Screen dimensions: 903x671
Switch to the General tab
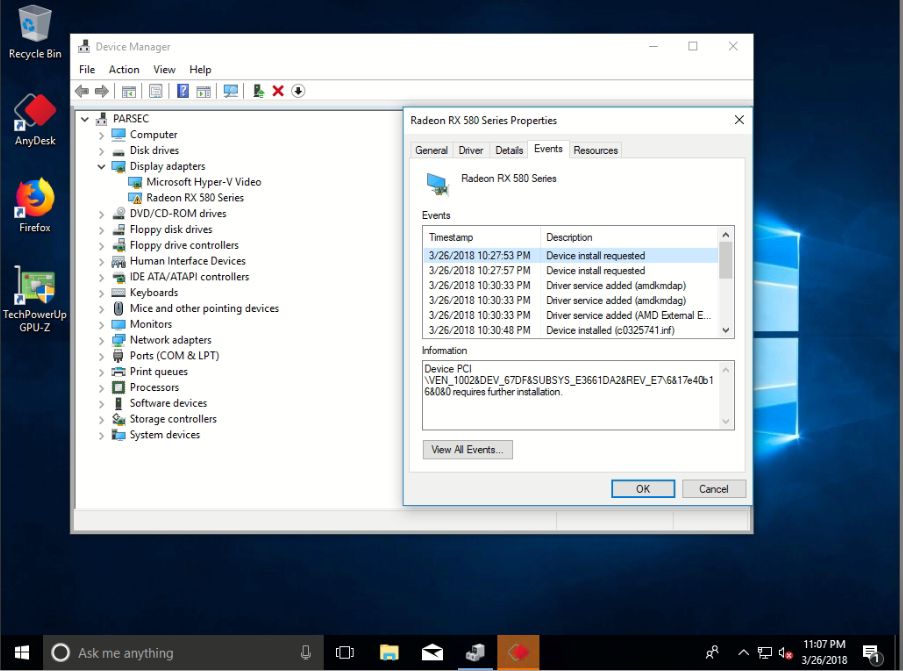tap(431, 150)
